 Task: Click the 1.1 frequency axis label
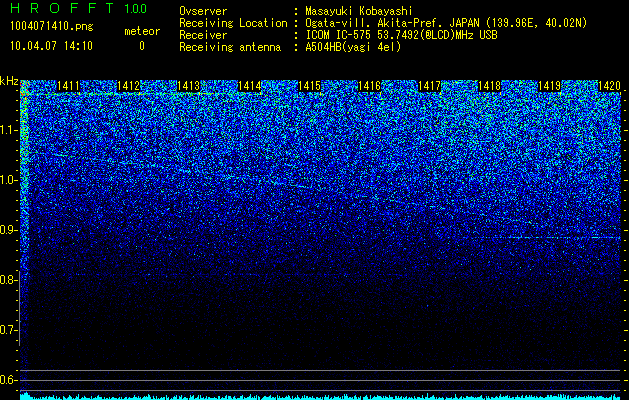[9, 130]
